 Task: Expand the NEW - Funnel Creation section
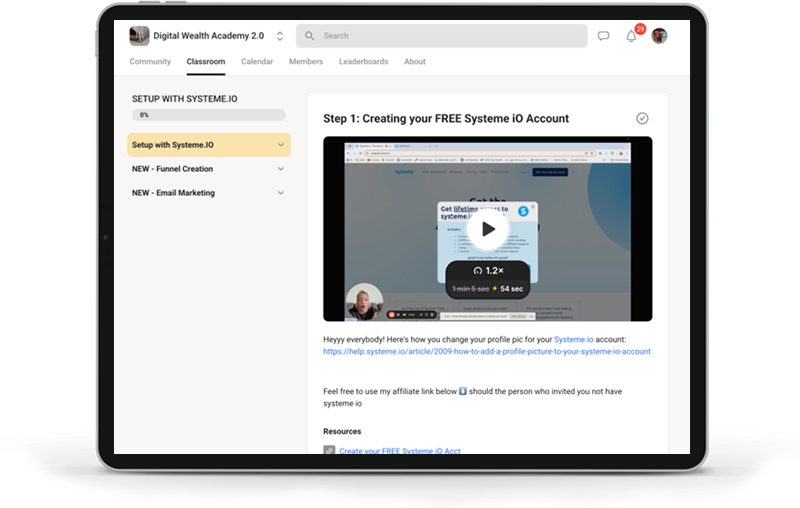pos(281,169)
